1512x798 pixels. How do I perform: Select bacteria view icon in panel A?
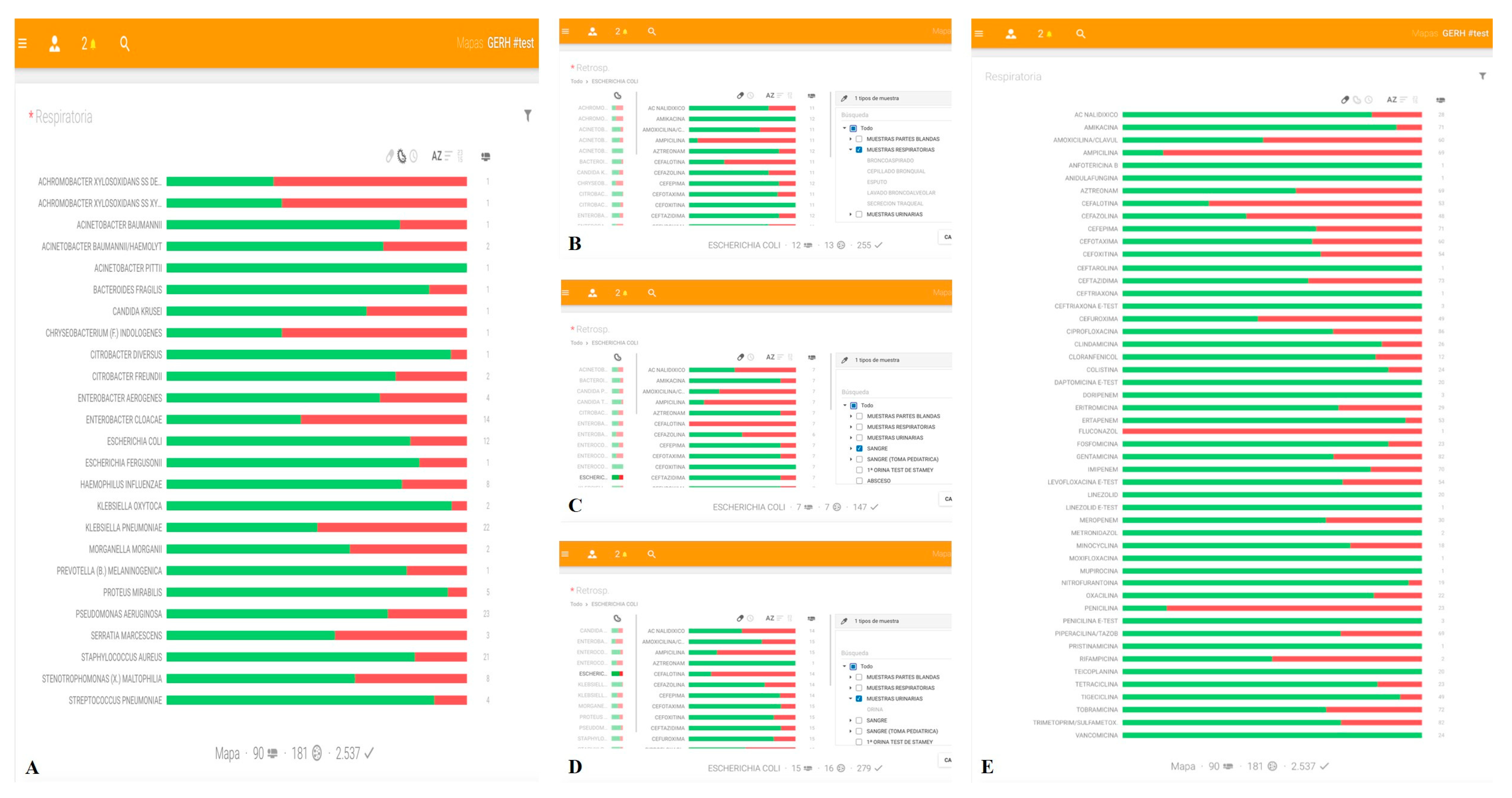(x=402, y=156)
